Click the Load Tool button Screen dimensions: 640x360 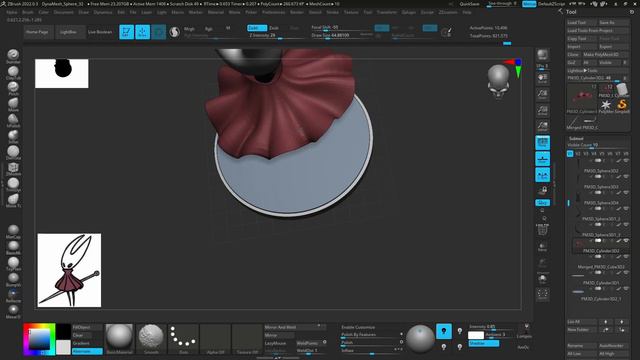[582, 22]
